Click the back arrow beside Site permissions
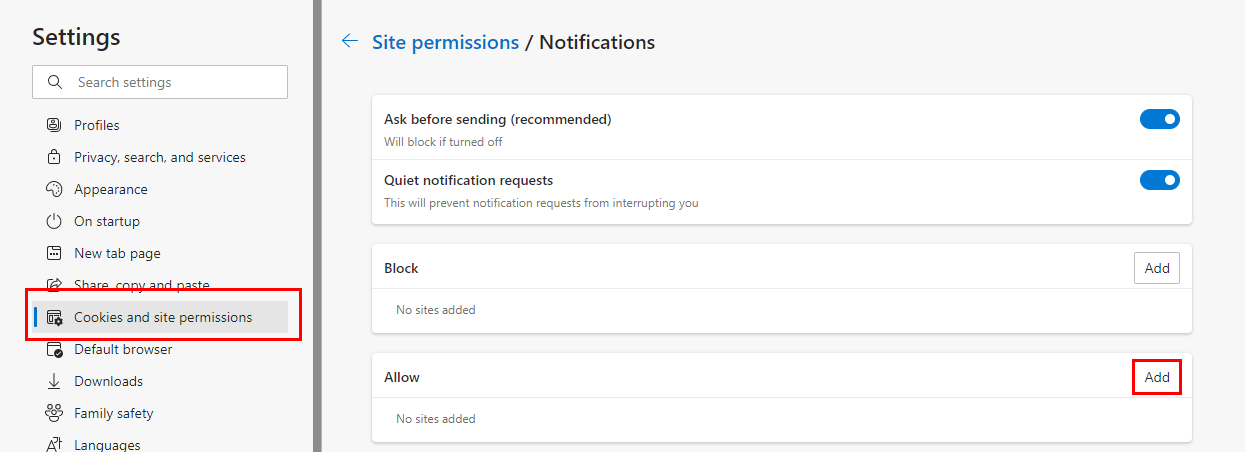1245x452 pixels. 350,41
